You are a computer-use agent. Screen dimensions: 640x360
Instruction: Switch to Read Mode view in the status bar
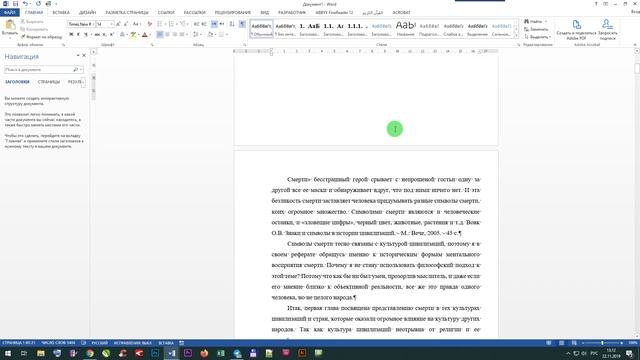pyautogui.click(x=549, y=343)
